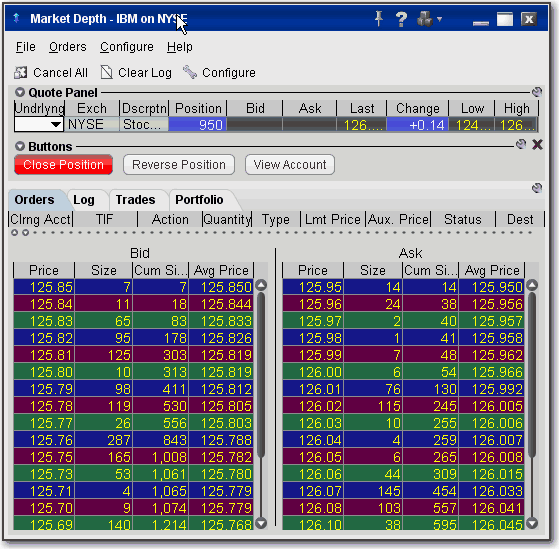Click the Status column header in Orders
The width and height of the screenshot is (559, 549).
(463, 219)
